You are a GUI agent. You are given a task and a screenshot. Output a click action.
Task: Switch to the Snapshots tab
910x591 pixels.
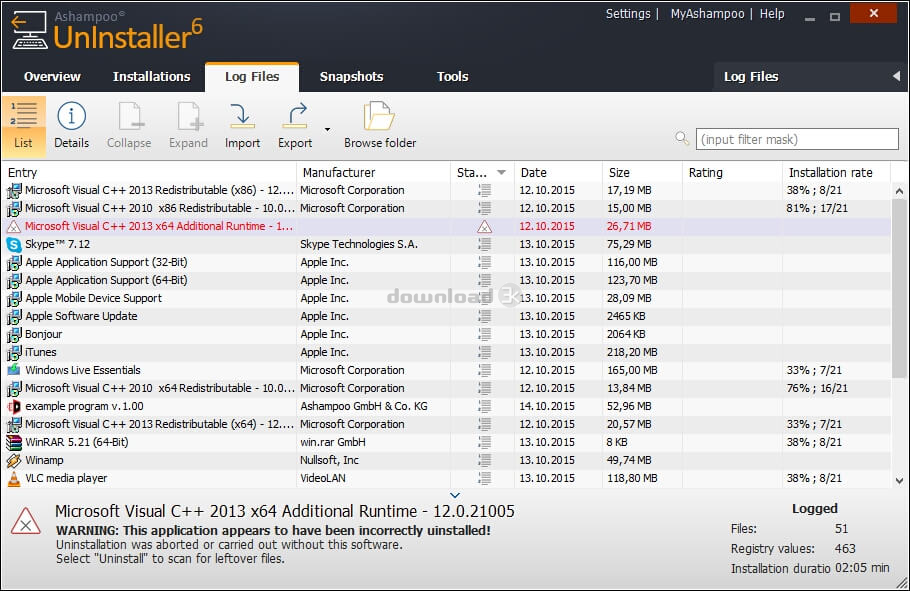coord(350,76)
